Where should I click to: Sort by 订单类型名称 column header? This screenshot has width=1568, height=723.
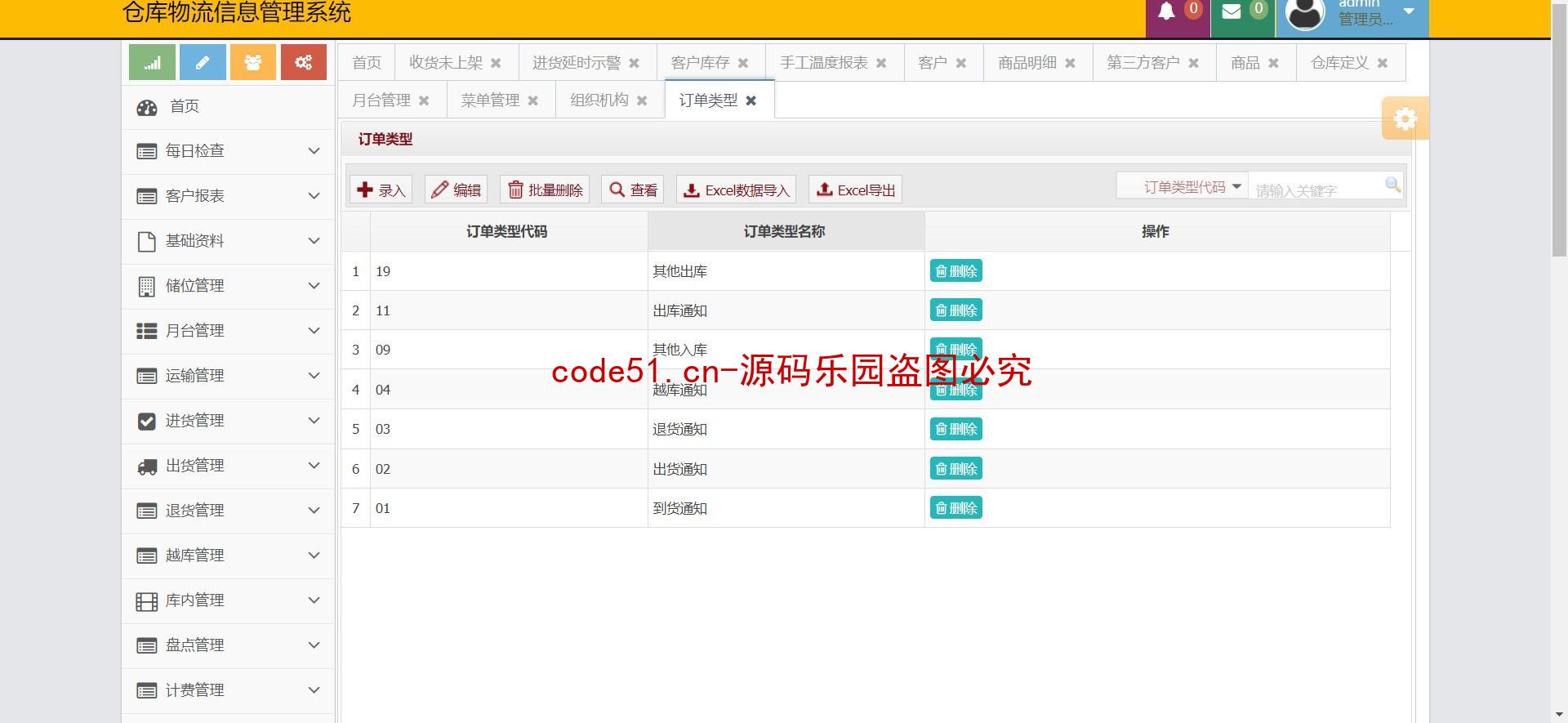pyautogui.click(x=786, y=231)
